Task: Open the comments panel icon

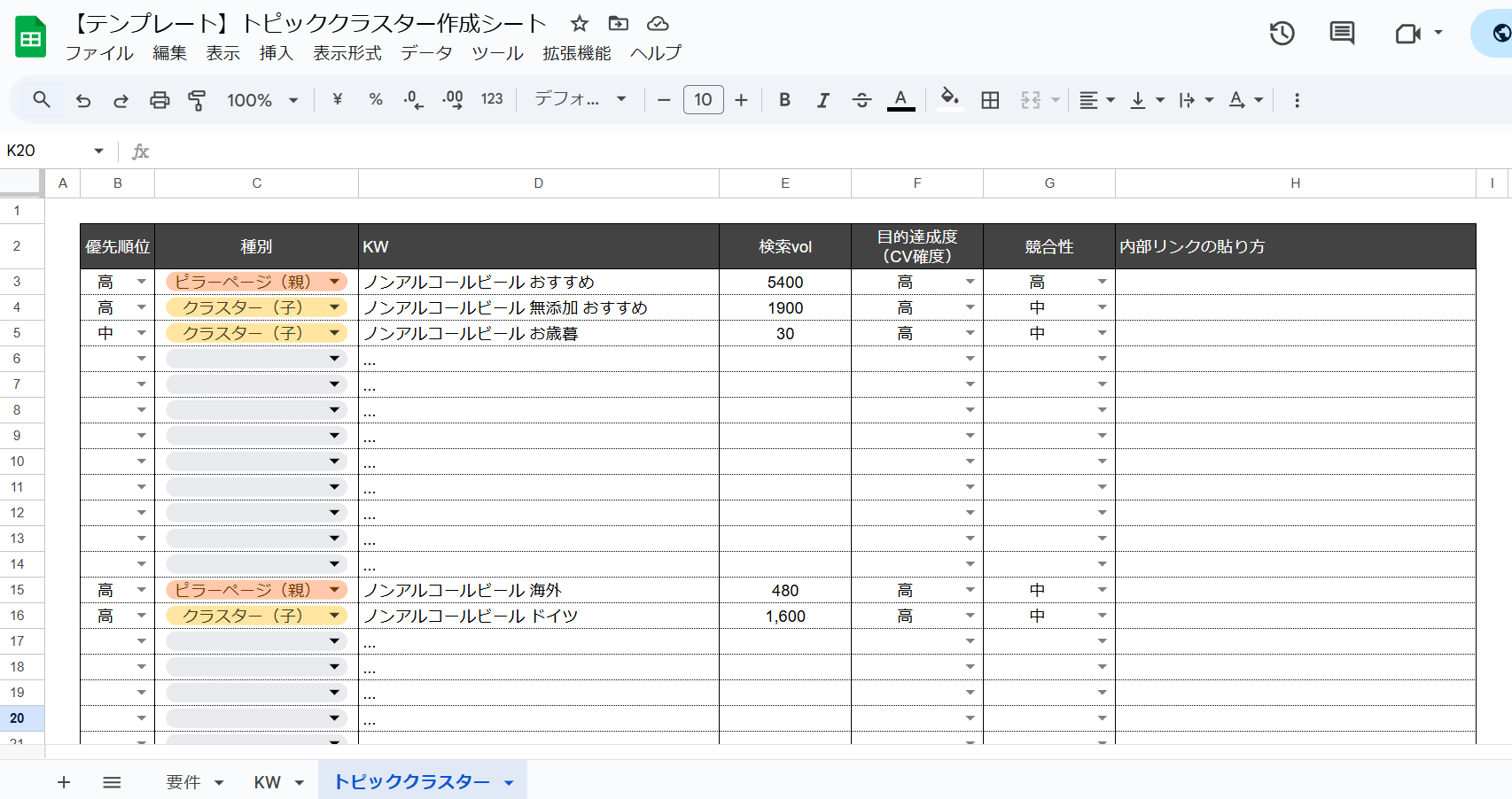Action: pos(1342,34)
